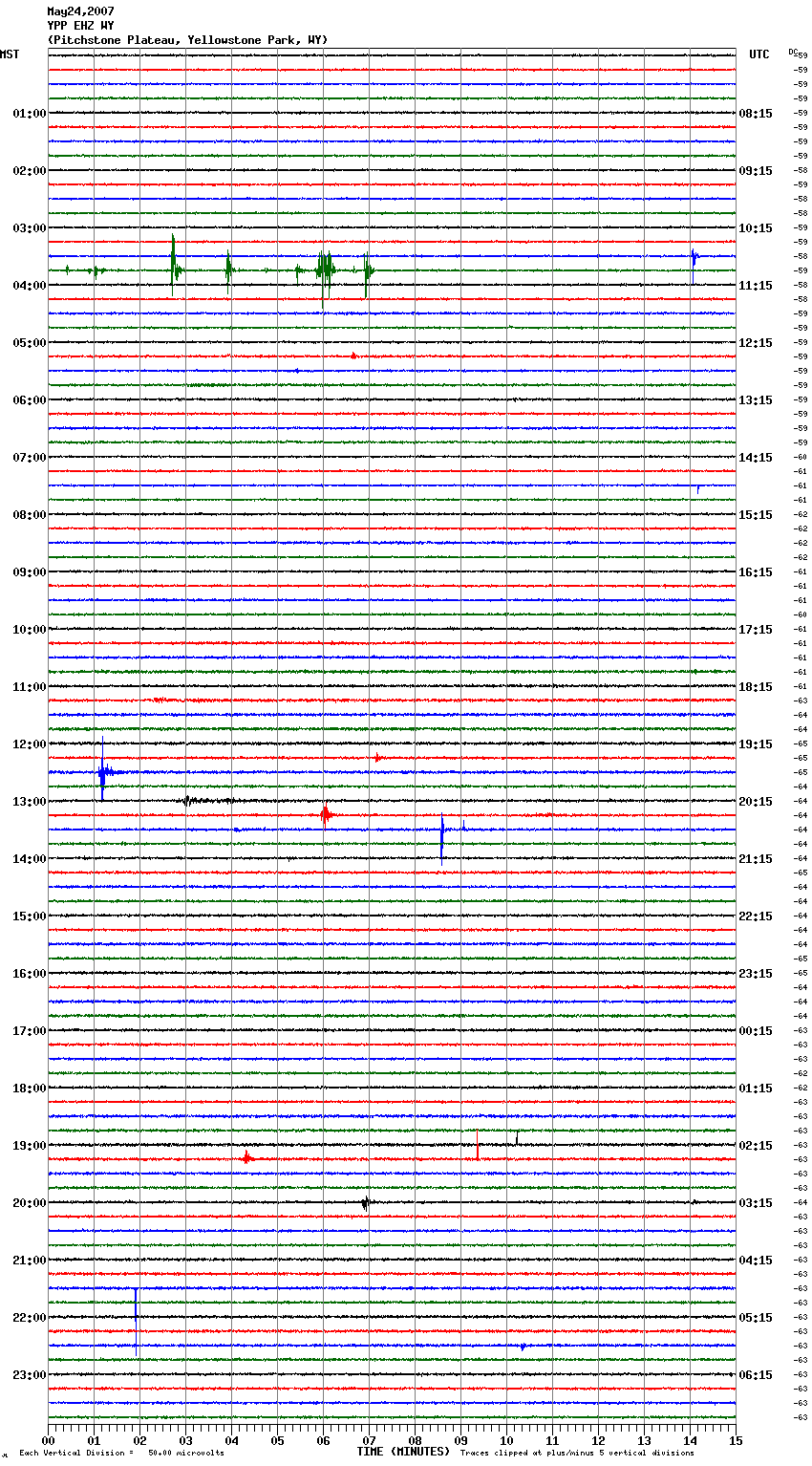This screenshot has width=812, height=1466.
Task: Select the 04:00 MST time label
Action: click(30, 286)
